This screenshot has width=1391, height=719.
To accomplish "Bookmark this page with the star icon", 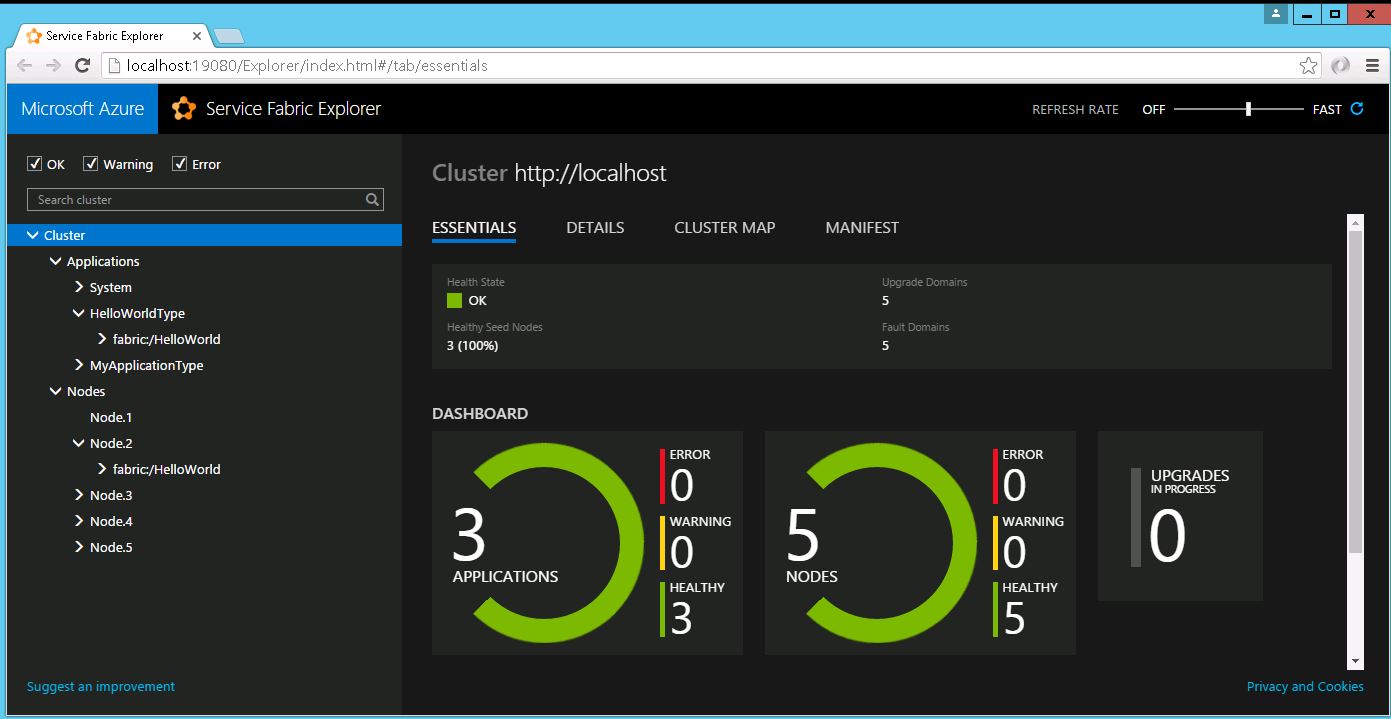I will point(1309,66).
